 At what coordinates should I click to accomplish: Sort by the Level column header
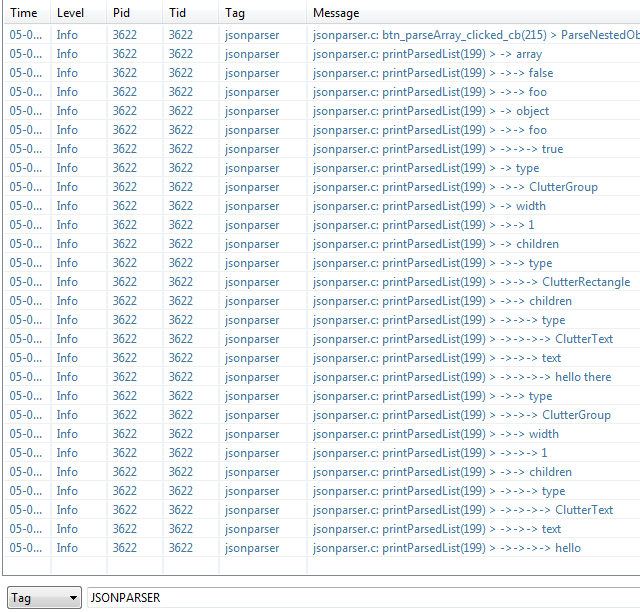pos(70,13)
